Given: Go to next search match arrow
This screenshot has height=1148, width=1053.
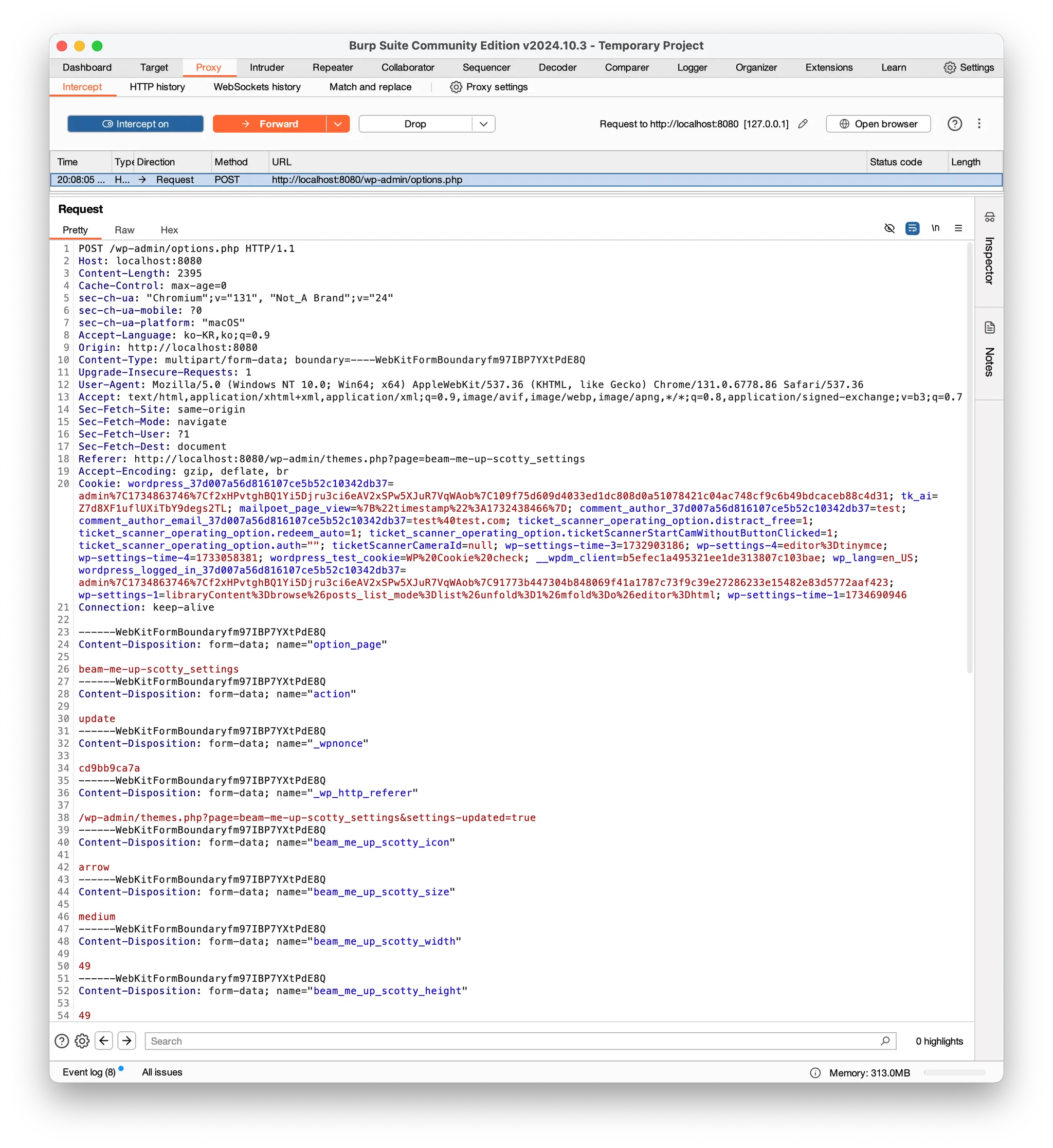Looking at the screenshot, I should click(x=126, y=1041).
